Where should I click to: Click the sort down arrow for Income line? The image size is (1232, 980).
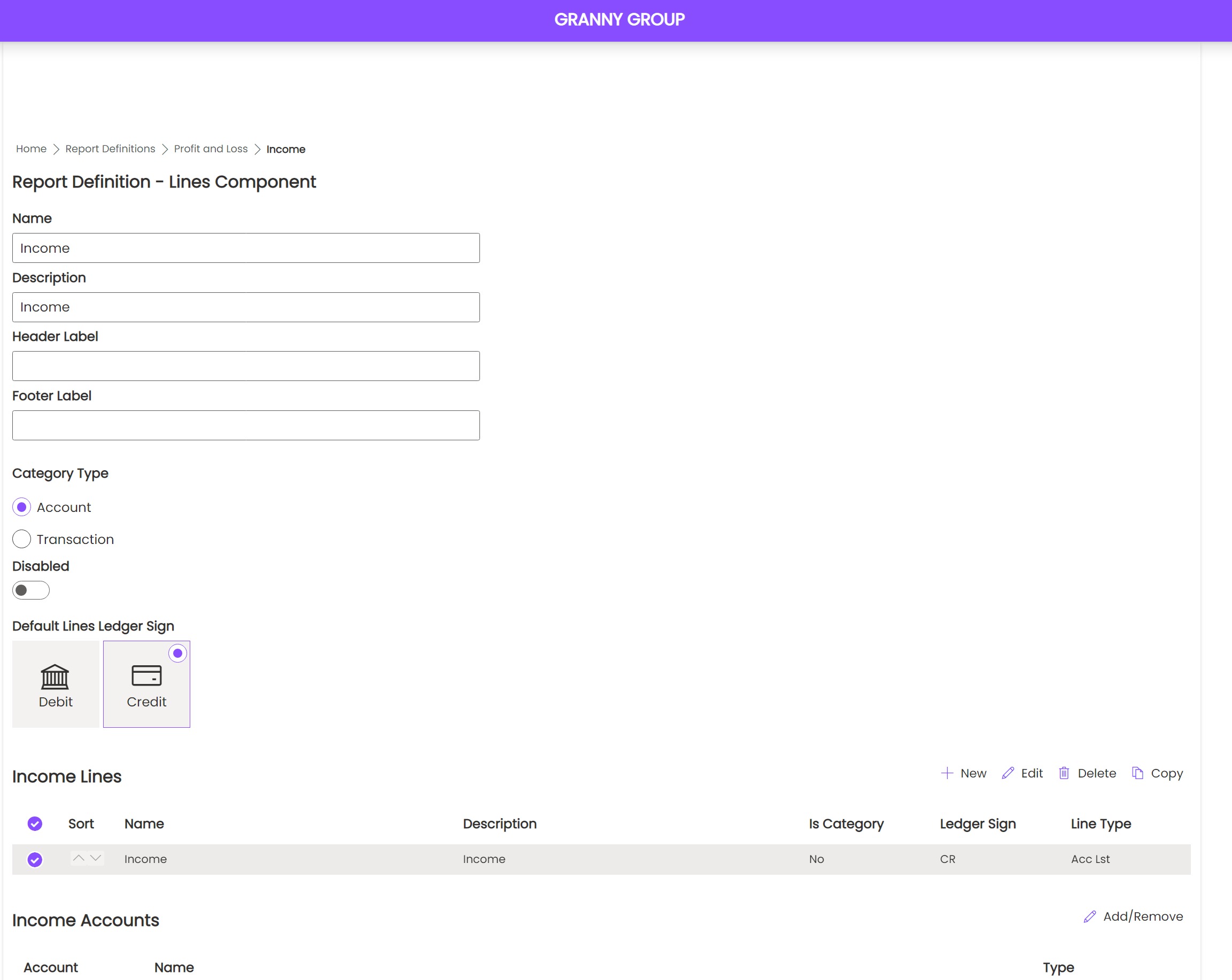[96, 859]
